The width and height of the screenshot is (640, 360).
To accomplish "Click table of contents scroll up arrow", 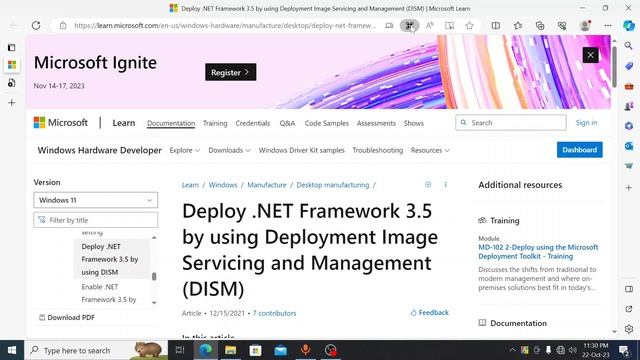I will point(154,238).
